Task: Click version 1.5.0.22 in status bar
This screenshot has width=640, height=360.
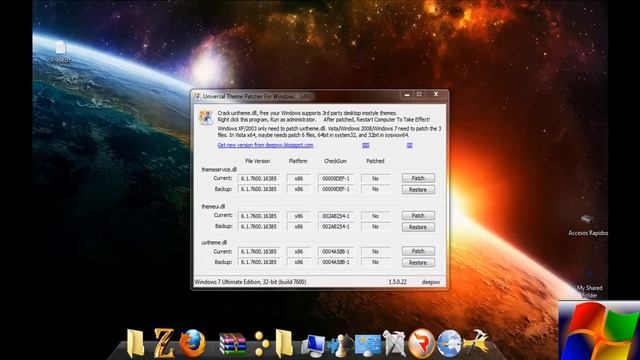Action: pyautogui.click(x=397, y=282)
